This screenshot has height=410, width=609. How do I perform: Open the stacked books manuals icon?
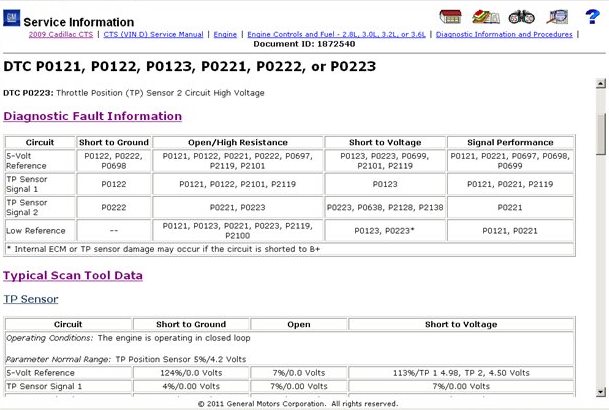pyautogui.click(x=485, y=17)
